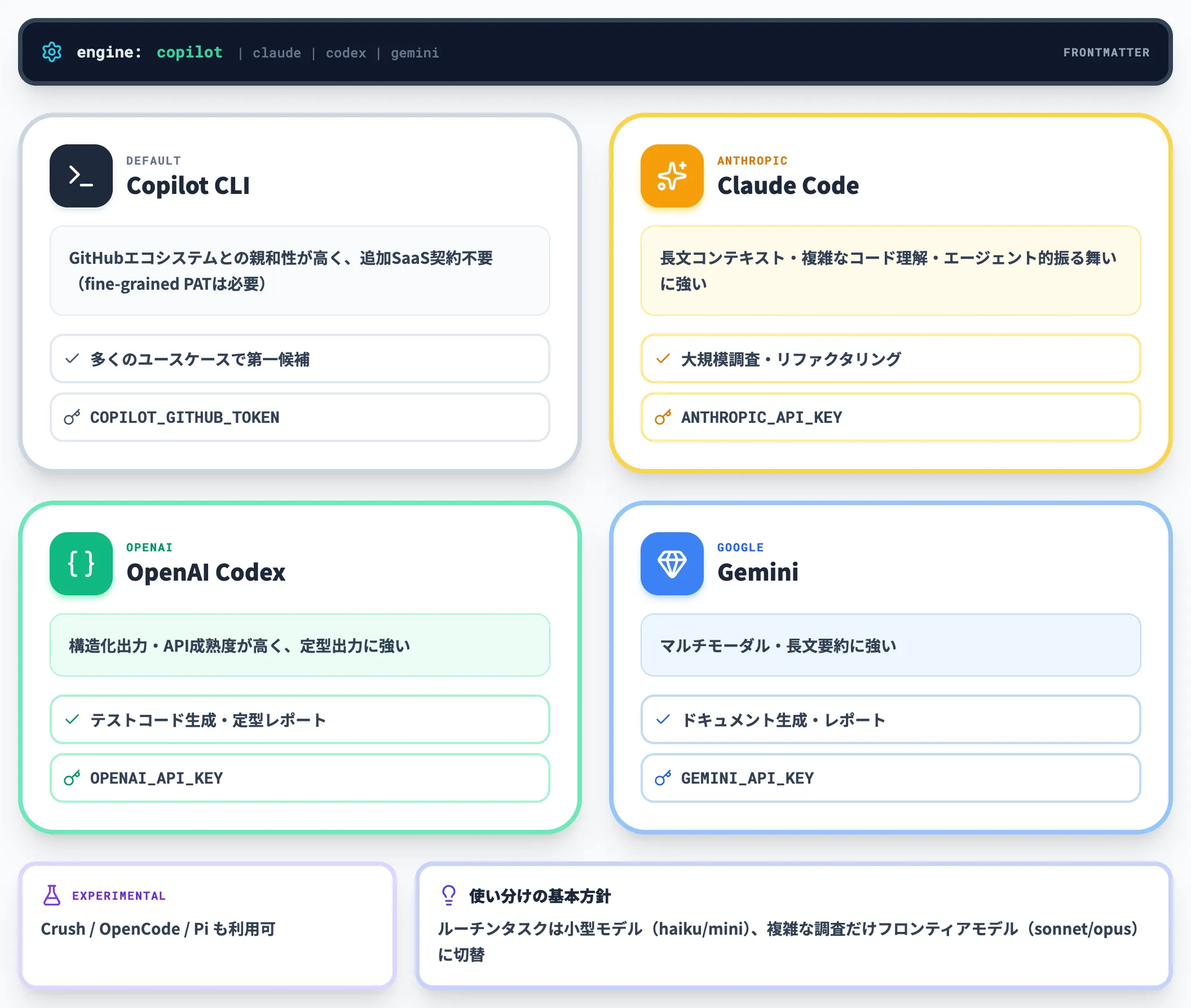Image resolution: width=1191 pixels, height=1008 pixels.
Task: Click the lightbulb icon beside 使い分けの基本方針
Action: [449, 895]
